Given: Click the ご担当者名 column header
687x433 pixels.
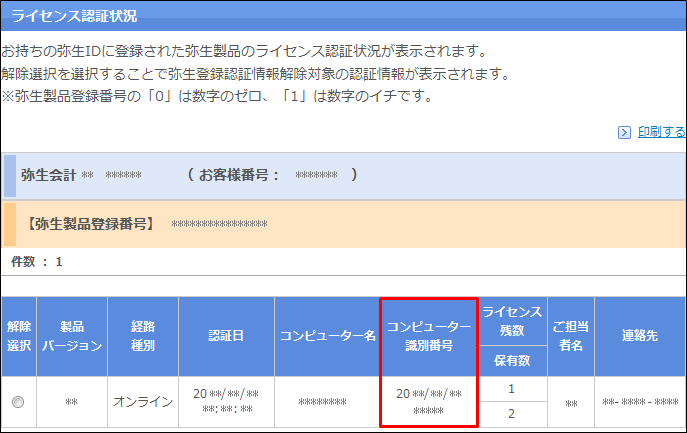Looking at the screenshot, I should [x=571, y=336].
